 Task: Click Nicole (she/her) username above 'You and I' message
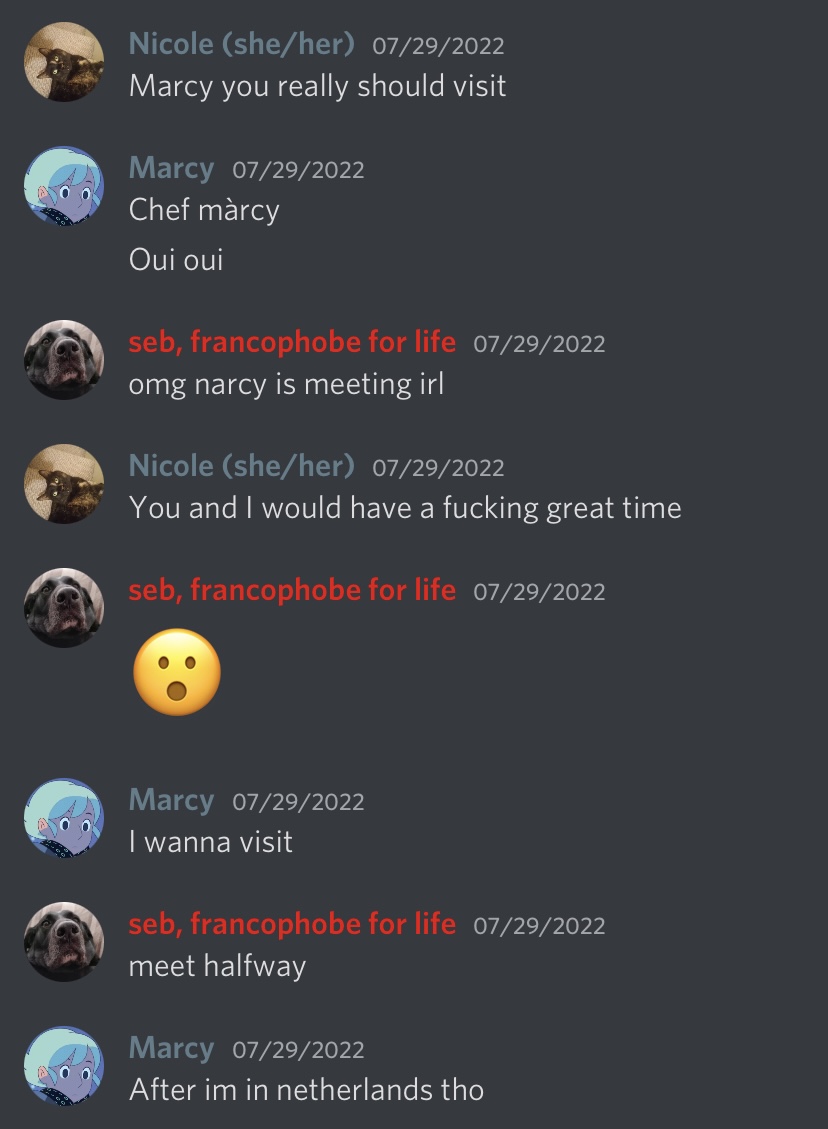(x=241, y=467)
